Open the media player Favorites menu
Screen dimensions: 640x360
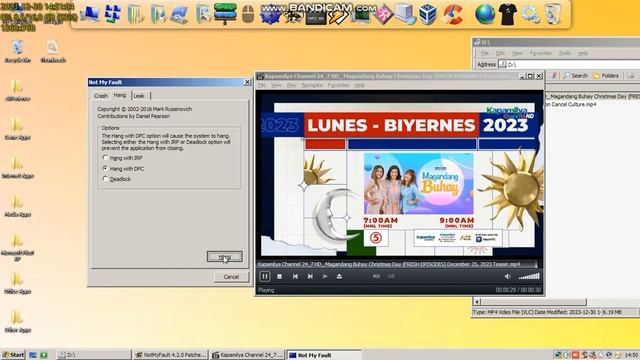coord(339,85)
